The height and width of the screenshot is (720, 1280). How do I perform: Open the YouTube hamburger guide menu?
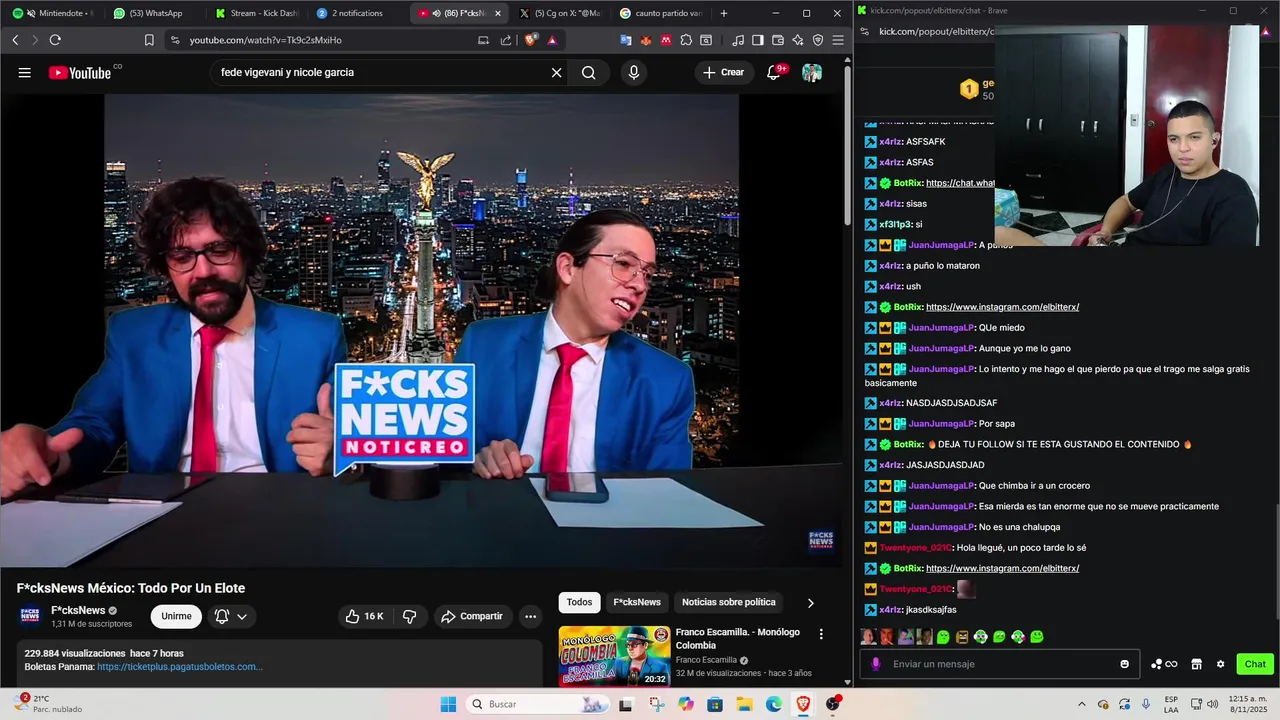[x=24, y=72]
